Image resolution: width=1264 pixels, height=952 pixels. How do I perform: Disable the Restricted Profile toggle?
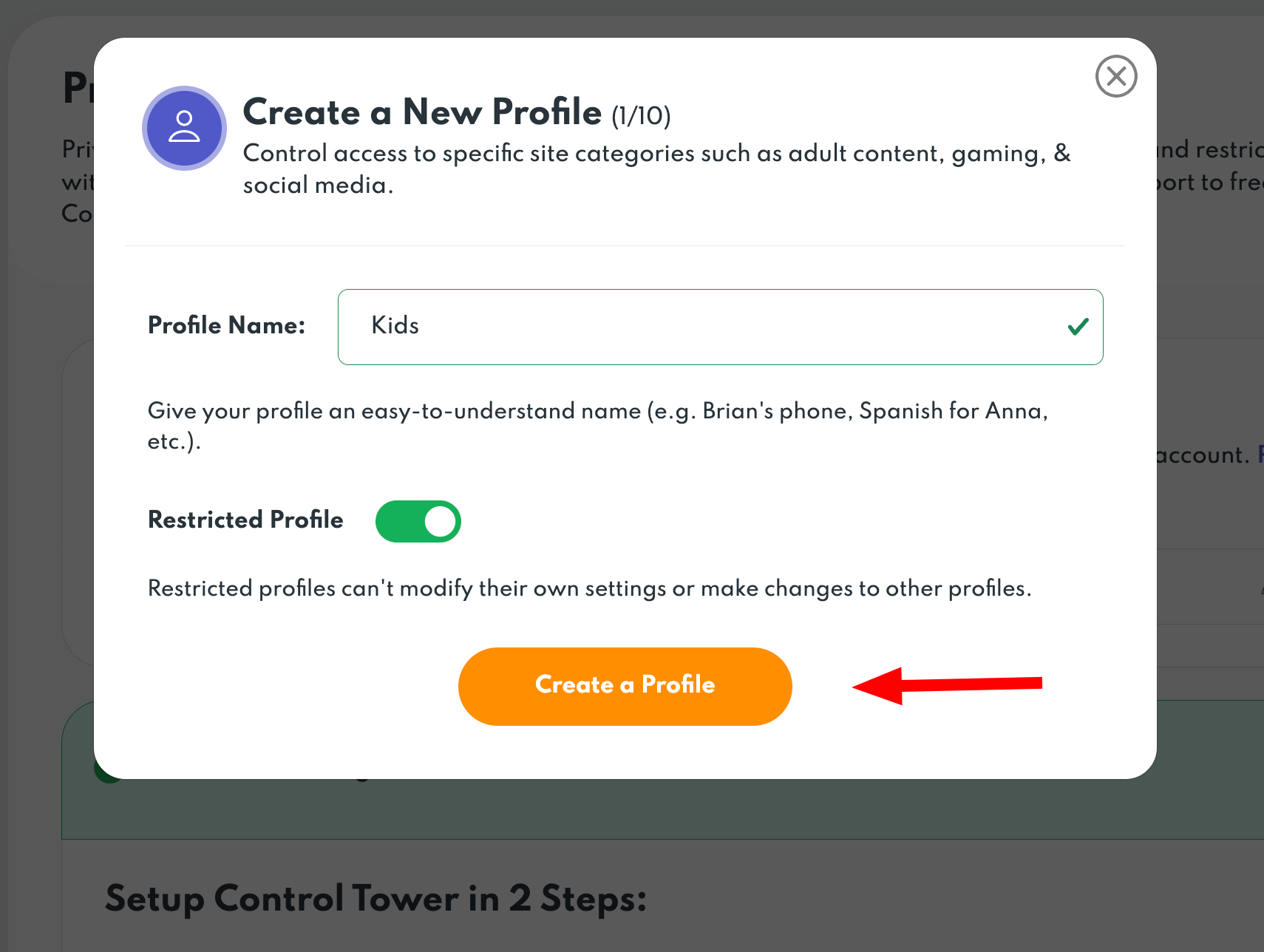(x=418, y=521)
